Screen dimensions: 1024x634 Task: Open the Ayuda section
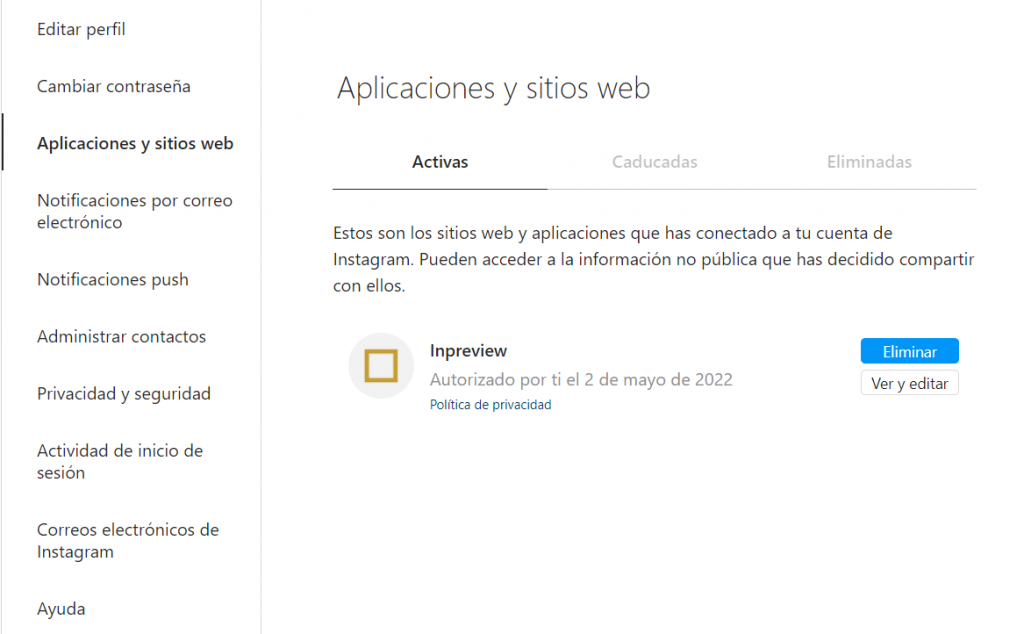(x=61, y=609)
